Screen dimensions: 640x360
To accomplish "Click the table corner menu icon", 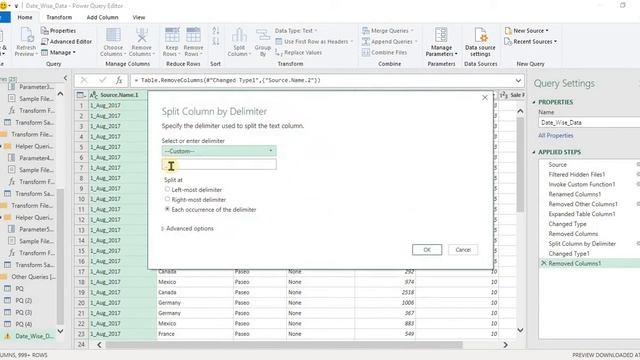I will point(81,95).
